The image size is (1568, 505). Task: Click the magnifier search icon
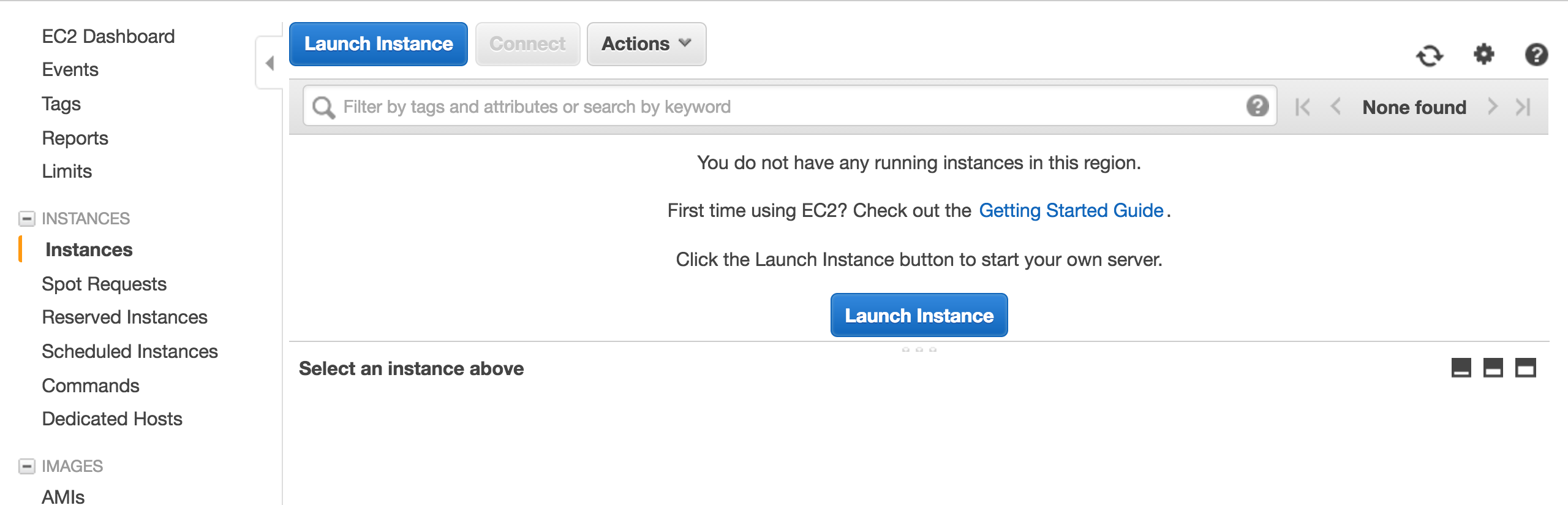click(x=323, y=107)
